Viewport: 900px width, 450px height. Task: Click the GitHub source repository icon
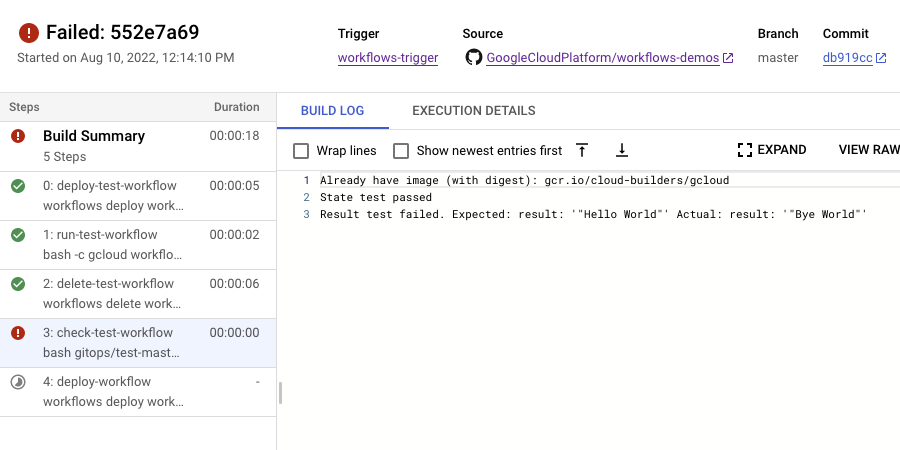[473, 58]
